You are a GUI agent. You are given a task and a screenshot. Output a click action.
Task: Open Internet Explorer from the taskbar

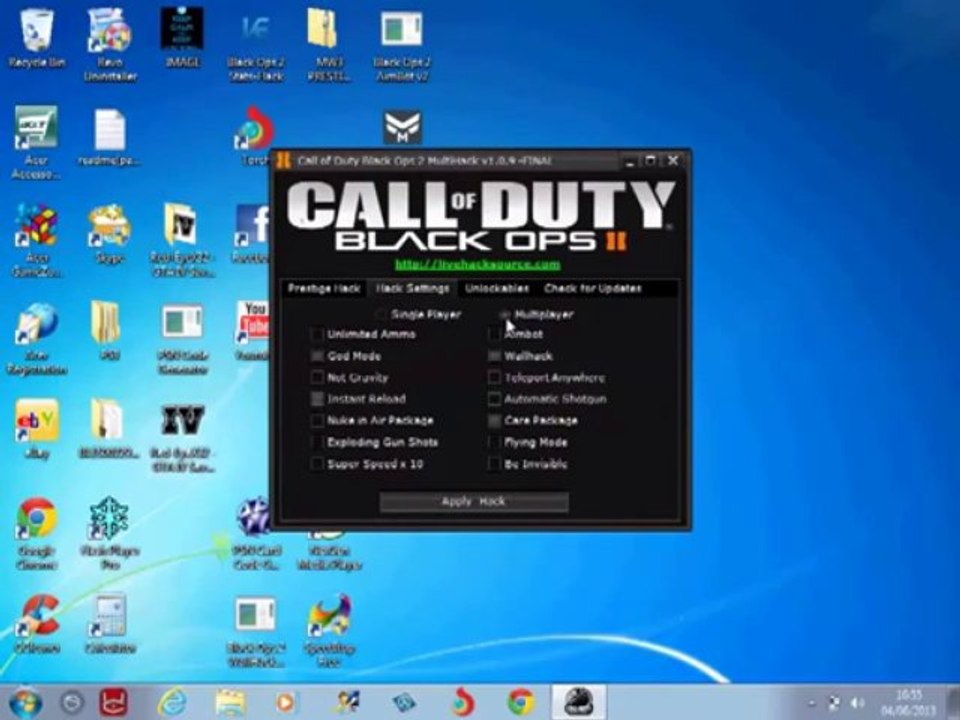tap(173, 702)
